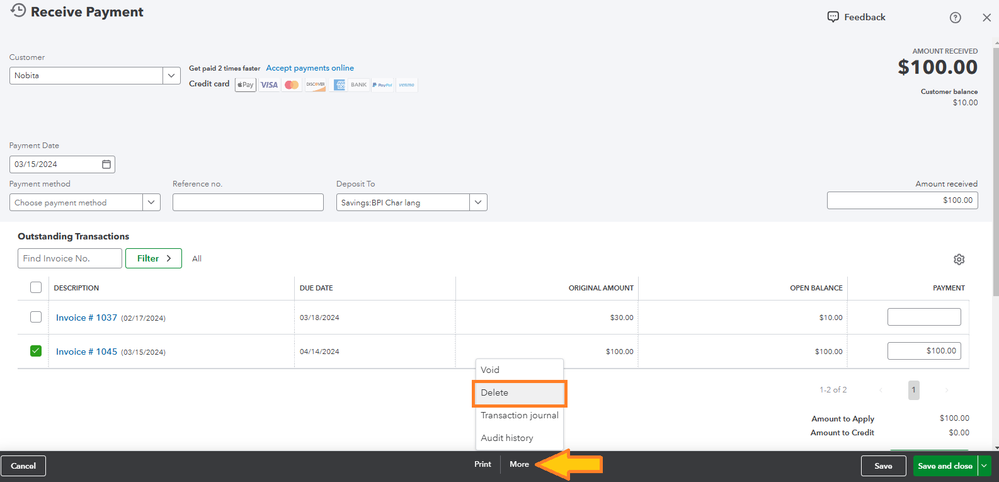Open the Invoice # 1045 link
Screen dimensions: 999x482
[87, 351]
